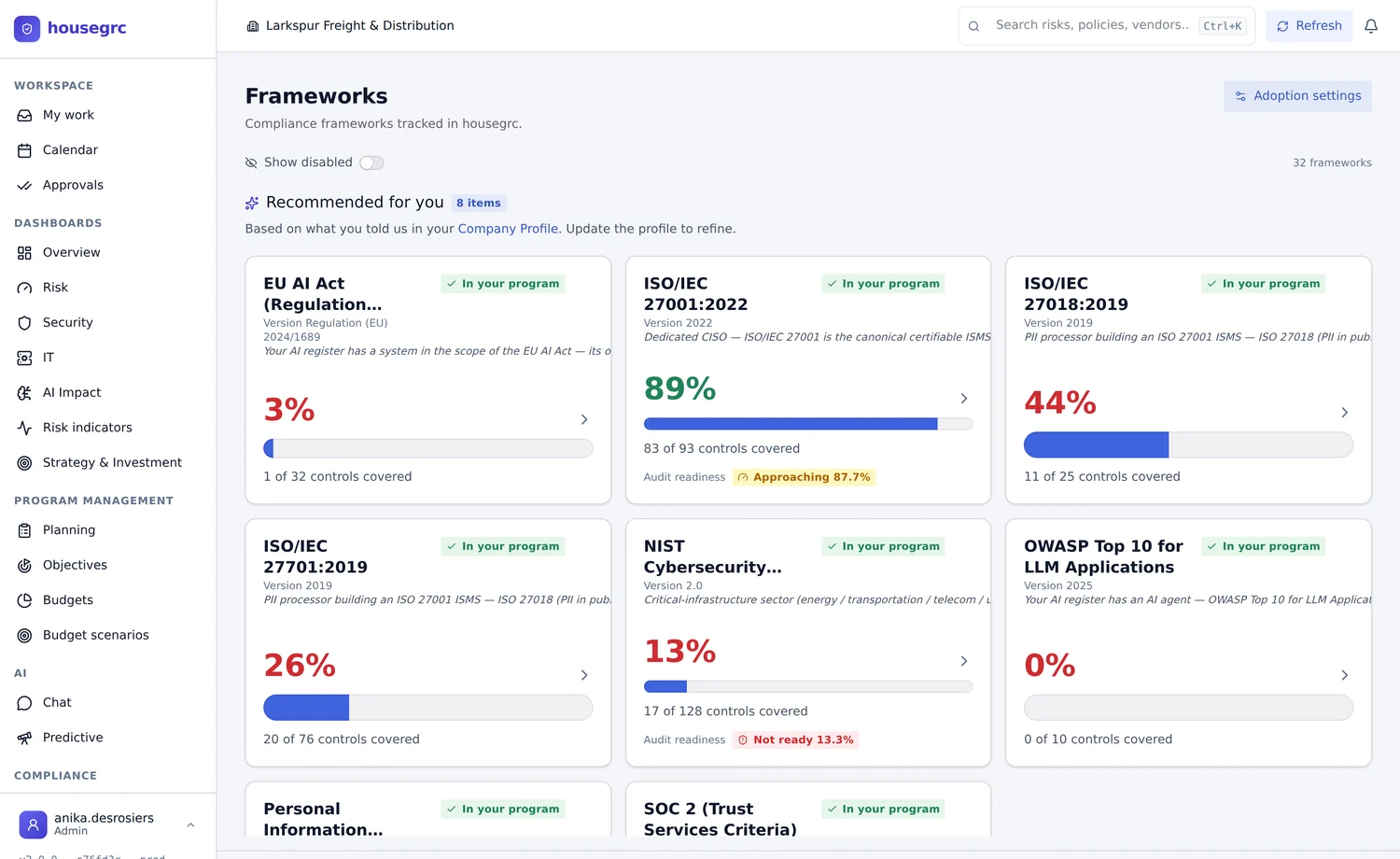Screen dimensions: 1400x859
Task: Open the Chat menu item
Action: [108, 703]
